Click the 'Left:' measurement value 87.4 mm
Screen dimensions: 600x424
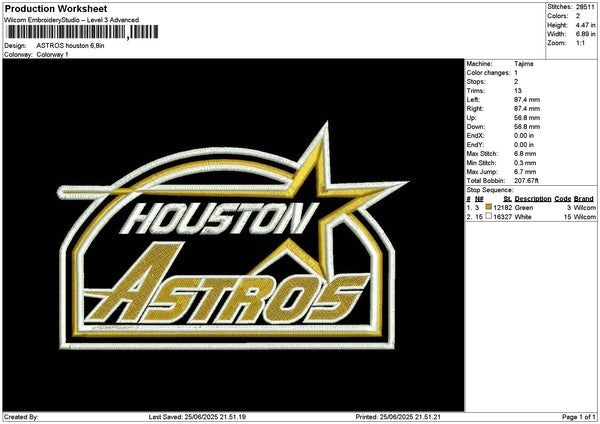click(527, 100)
